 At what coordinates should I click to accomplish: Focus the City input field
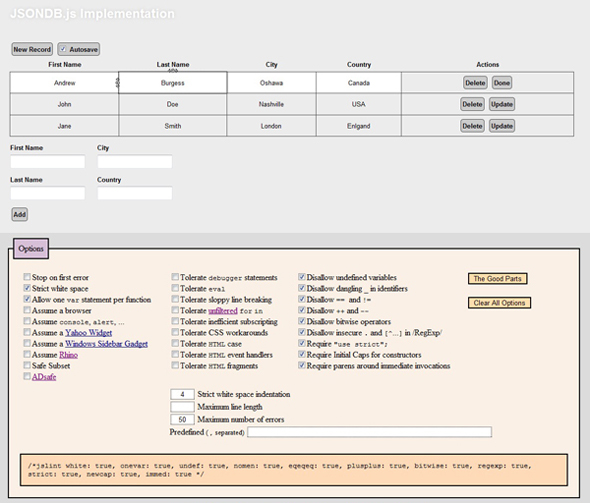click(135, 162)
